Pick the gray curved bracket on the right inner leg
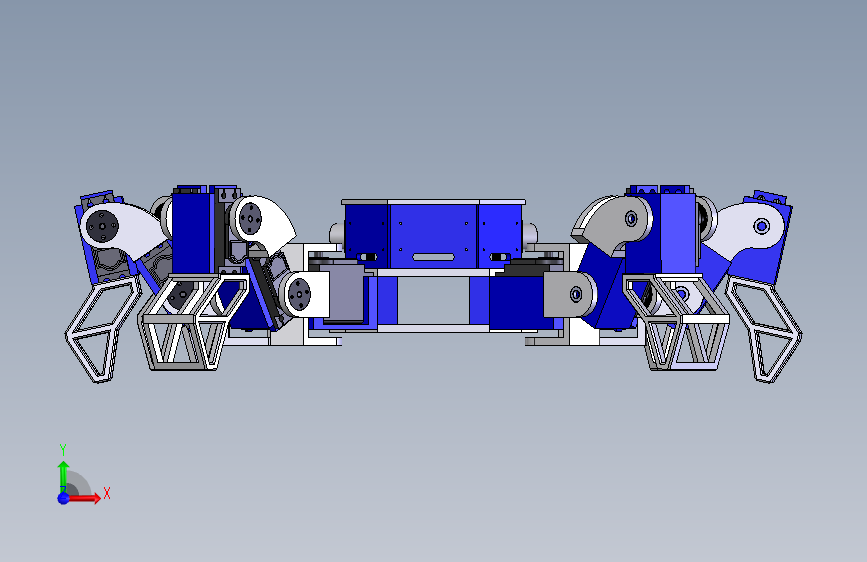 [x=613, y=225]
